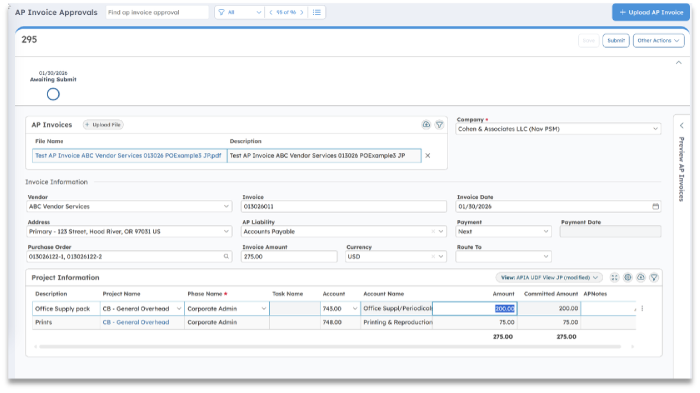Open Project Information grid settings icon
Image resolution: width=700 pixels, height=393 pixels.
(628, 277)
